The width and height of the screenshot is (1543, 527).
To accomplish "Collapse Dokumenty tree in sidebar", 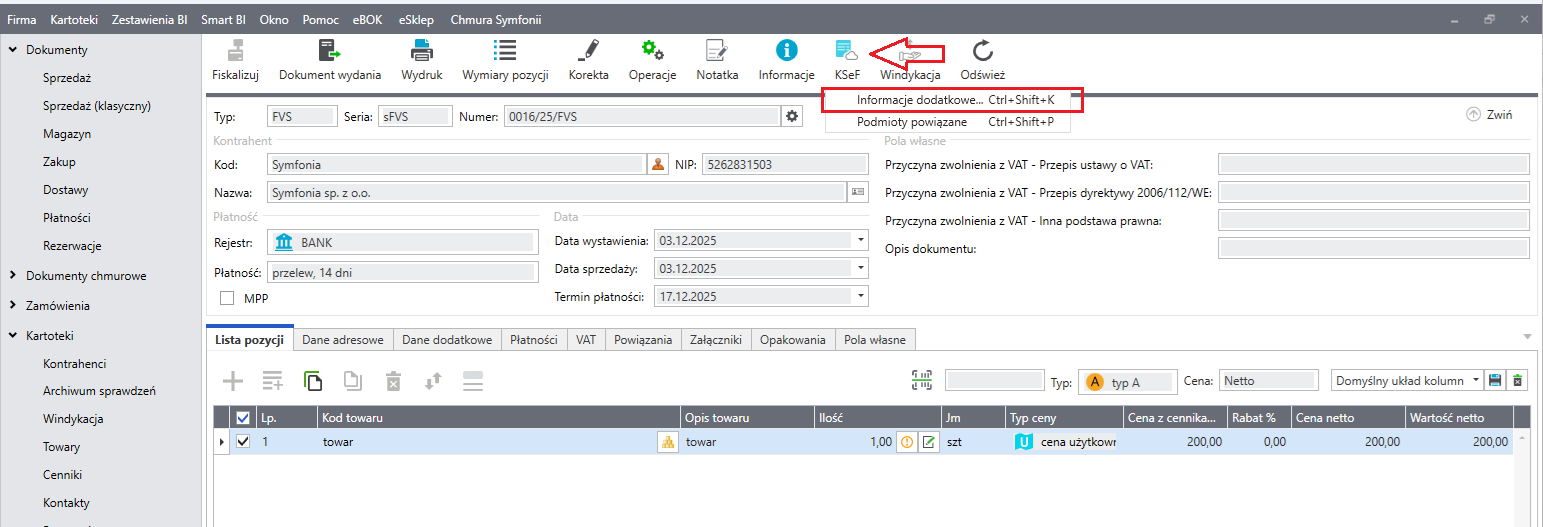I will 13,50.
